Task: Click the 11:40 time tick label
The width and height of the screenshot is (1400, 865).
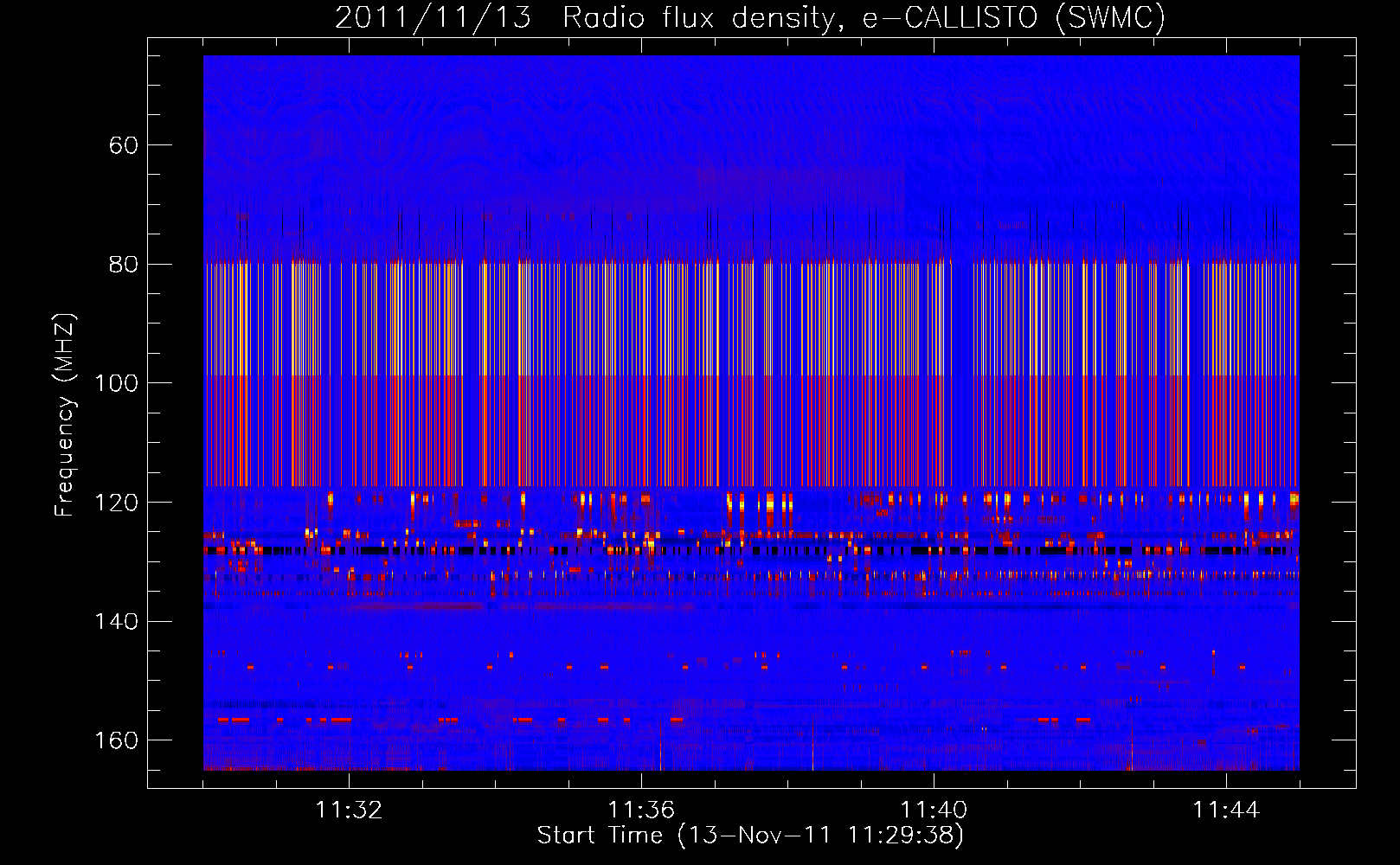Action: pyautogui.click(x=934, y=811)
